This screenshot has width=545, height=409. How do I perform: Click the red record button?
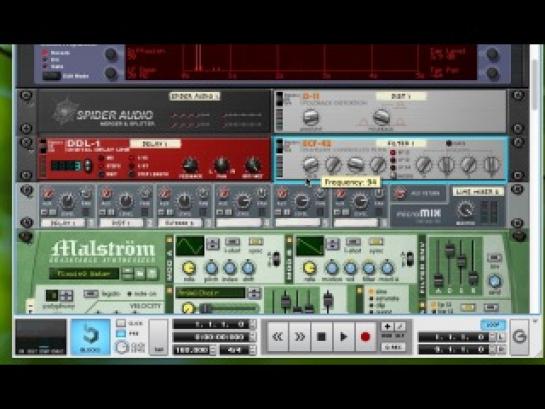pyautogui.click(x=365, y=336)
